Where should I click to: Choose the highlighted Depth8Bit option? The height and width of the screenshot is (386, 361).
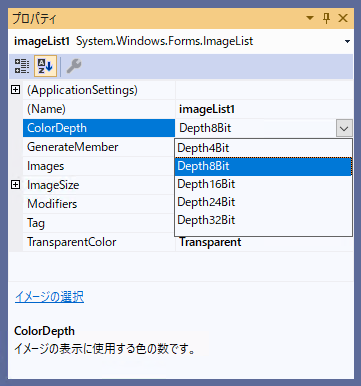(x=263, y=166)
